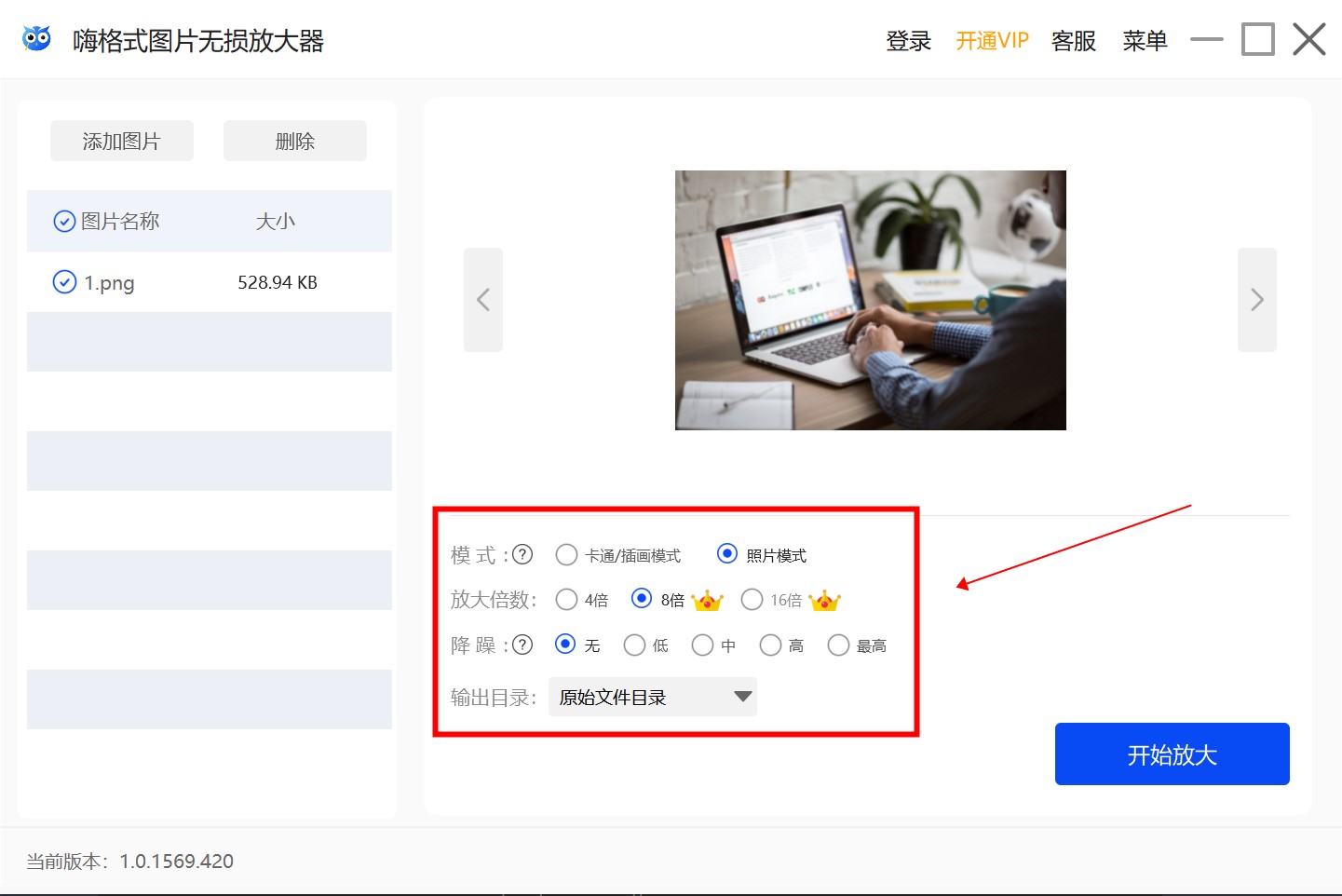Click the 登录 login button

click(x=908, y=41)
